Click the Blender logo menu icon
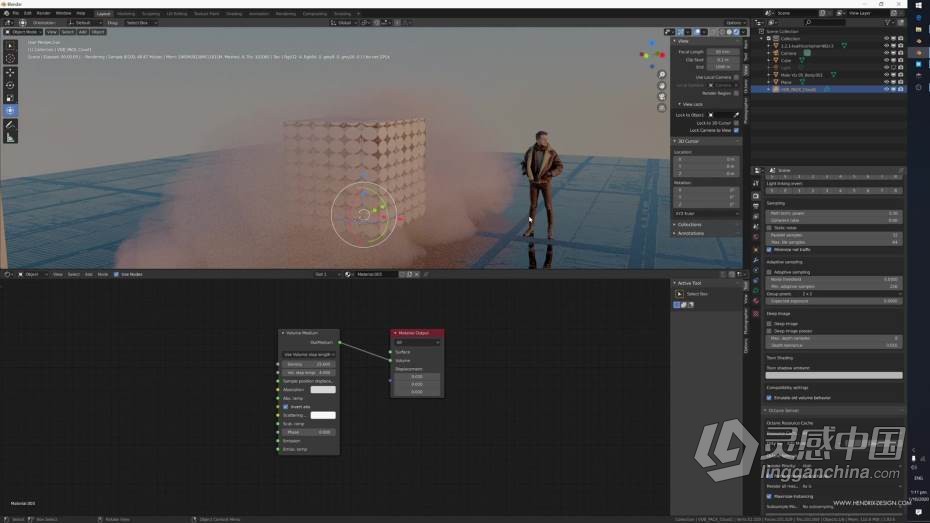930x523 pixels. click(6, 13)
